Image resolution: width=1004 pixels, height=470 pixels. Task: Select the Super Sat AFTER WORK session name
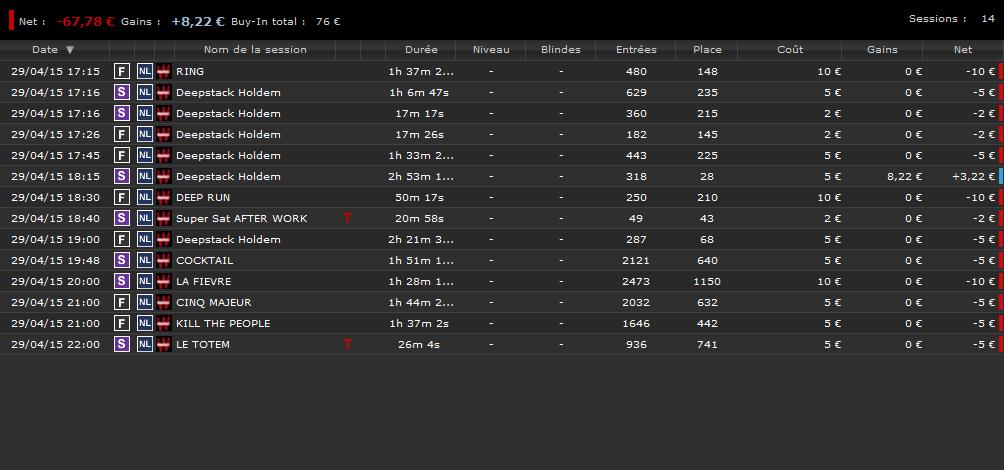[x=241, y=218]
